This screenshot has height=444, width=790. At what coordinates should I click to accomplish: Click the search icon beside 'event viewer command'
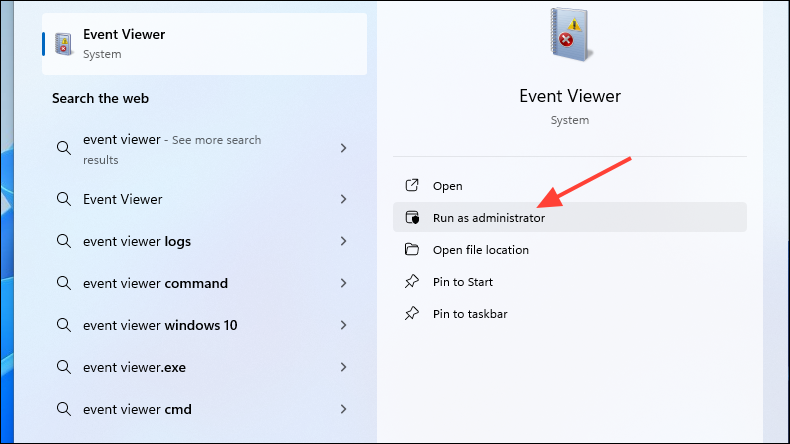tap(63, 283)
